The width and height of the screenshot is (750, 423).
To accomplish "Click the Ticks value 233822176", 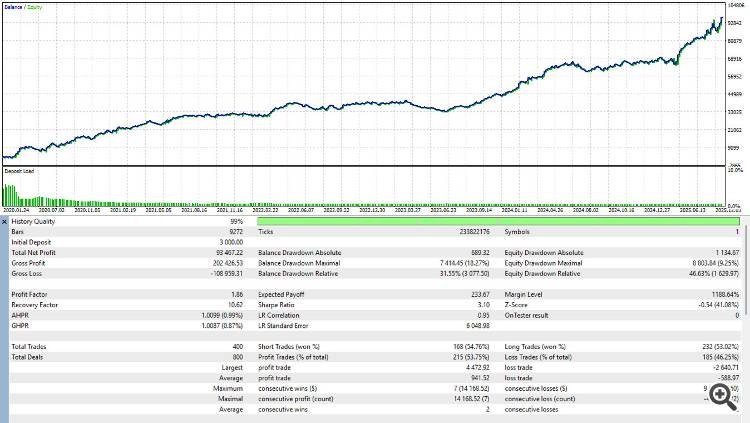I will pos(474,232).
